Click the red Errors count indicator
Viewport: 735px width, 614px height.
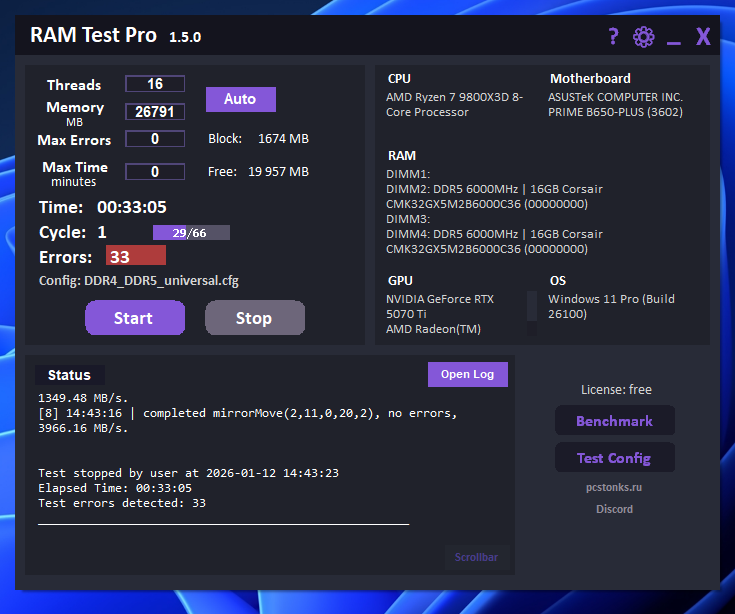pos(135,257)
